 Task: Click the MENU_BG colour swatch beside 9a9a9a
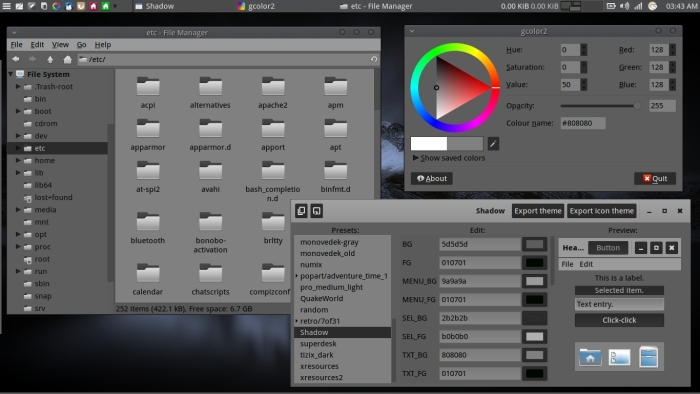[534, 281]
